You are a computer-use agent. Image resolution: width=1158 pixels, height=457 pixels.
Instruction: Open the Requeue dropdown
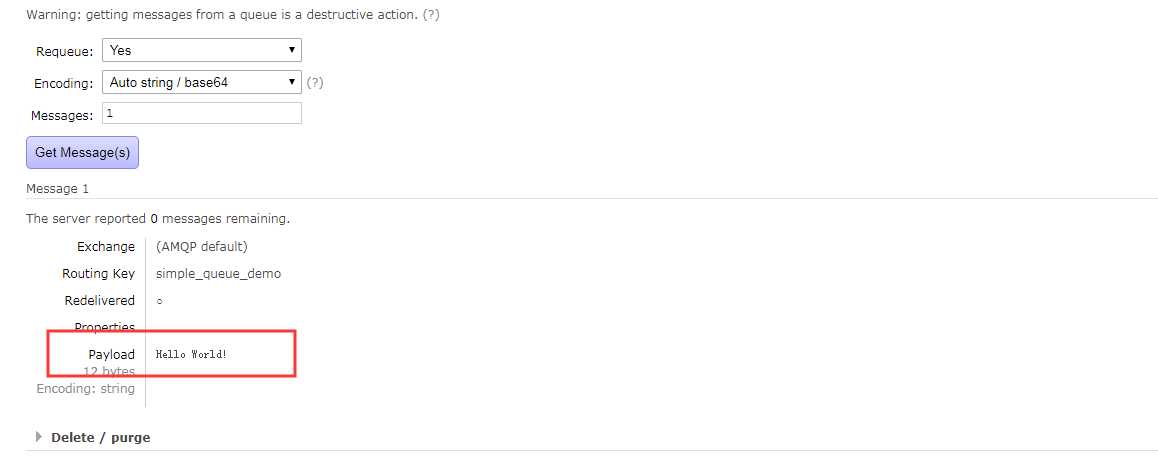click(202, 50)
